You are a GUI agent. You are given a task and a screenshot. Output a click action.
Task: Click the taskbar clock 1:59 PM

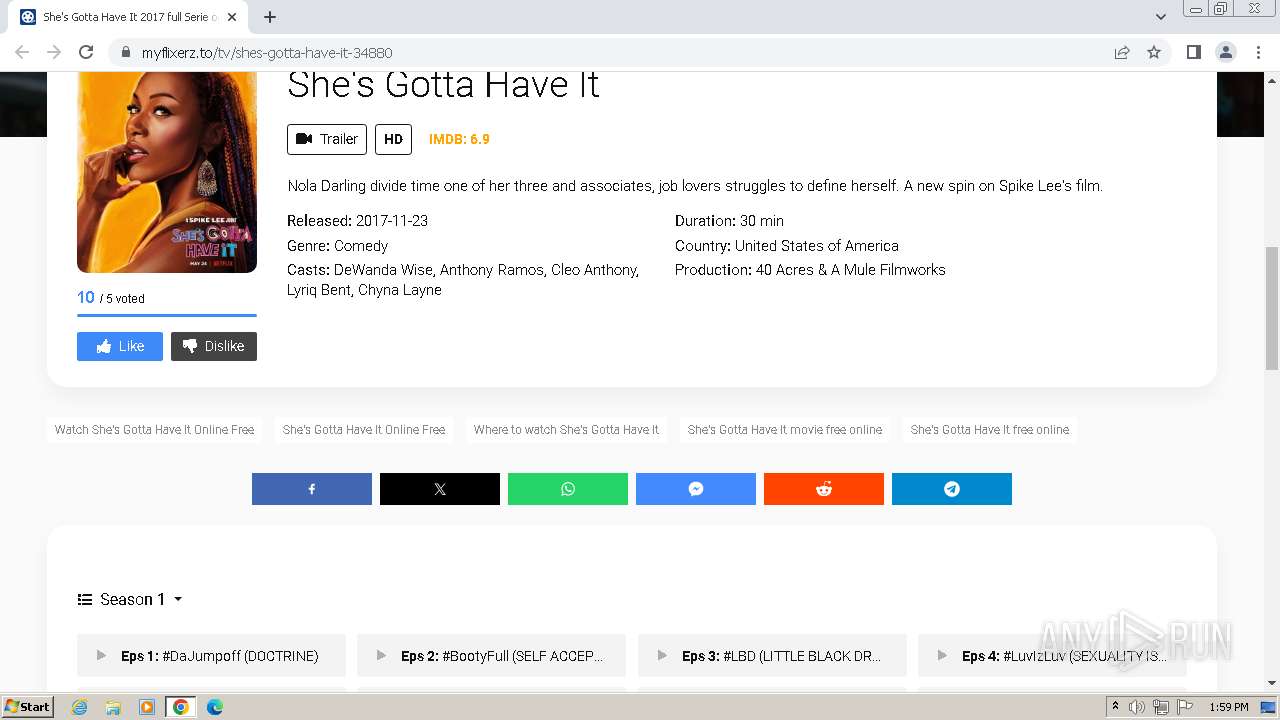pos(1229,707)
